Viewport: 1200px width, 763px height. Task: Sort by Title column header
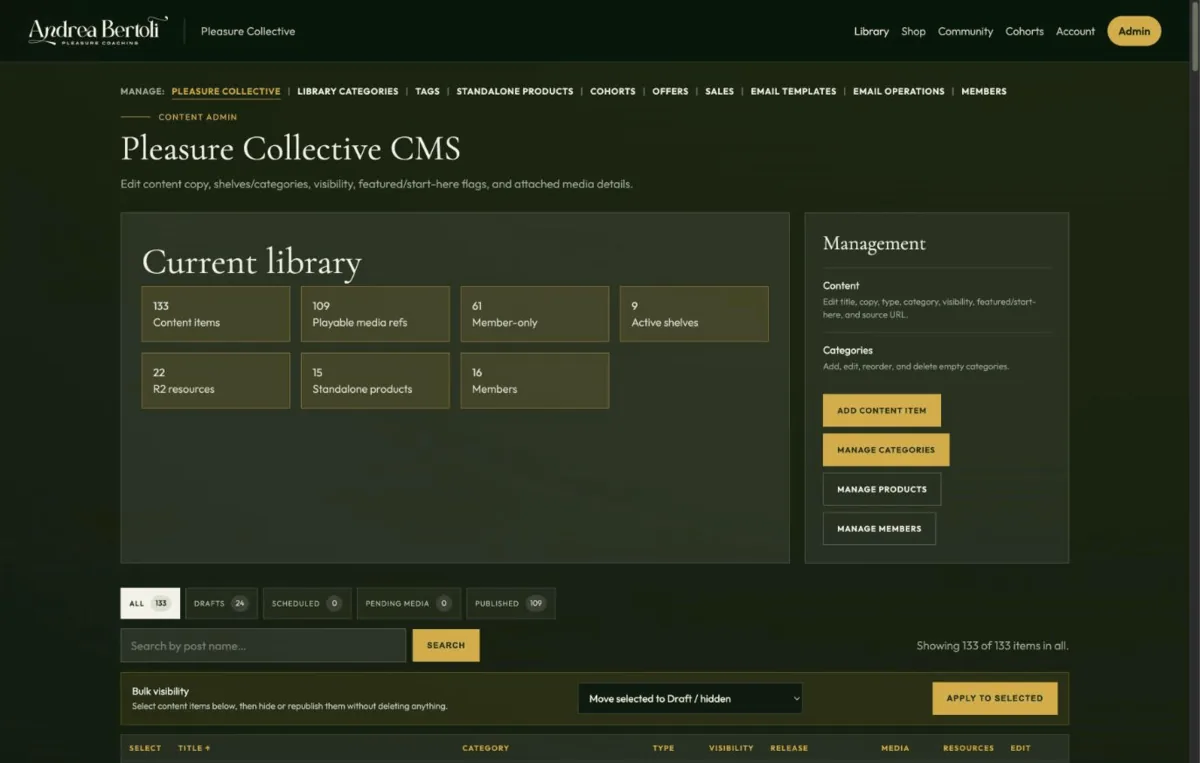tap(194, 748)
